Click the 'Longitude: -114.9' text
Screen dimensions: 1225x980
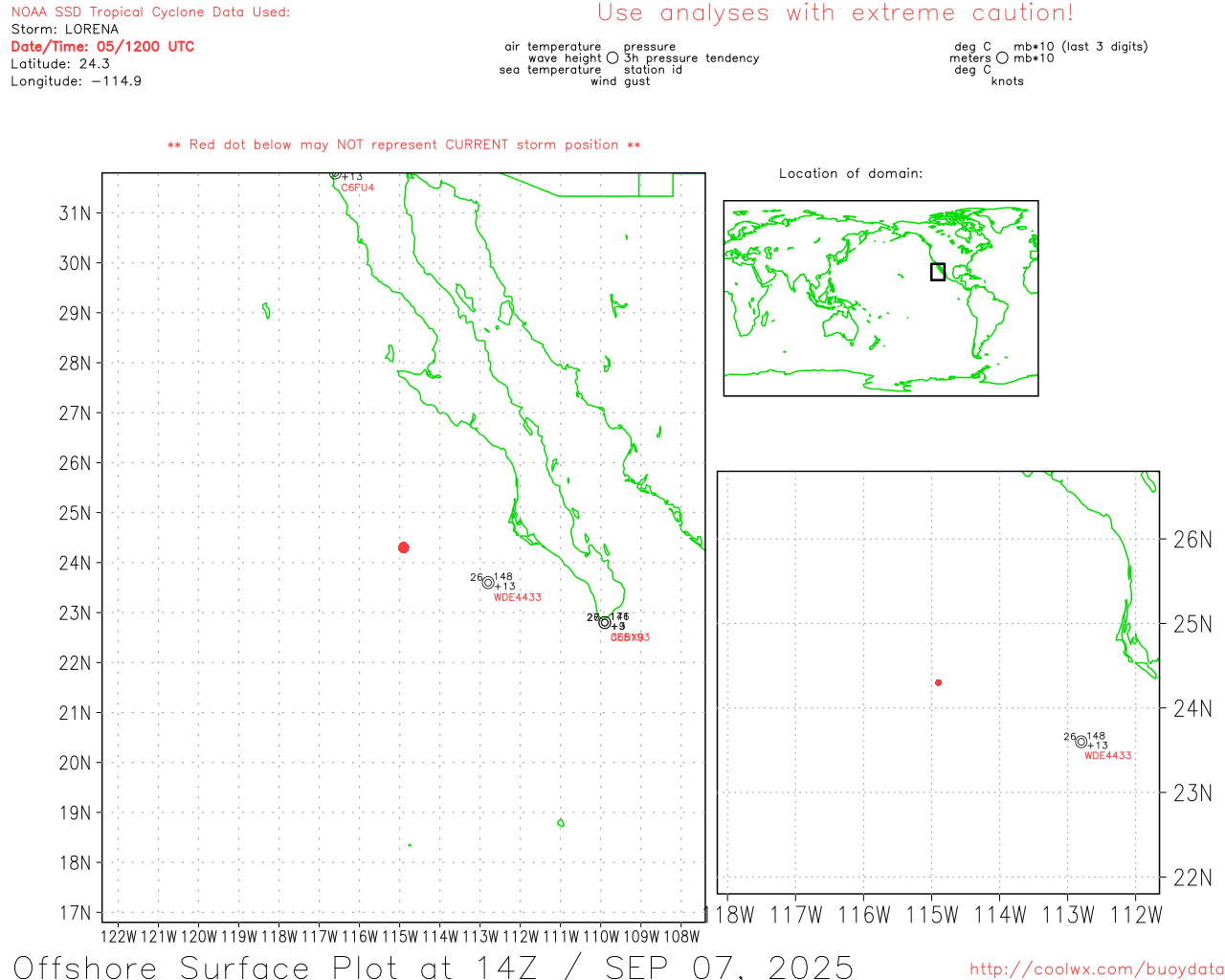(77, 81)
